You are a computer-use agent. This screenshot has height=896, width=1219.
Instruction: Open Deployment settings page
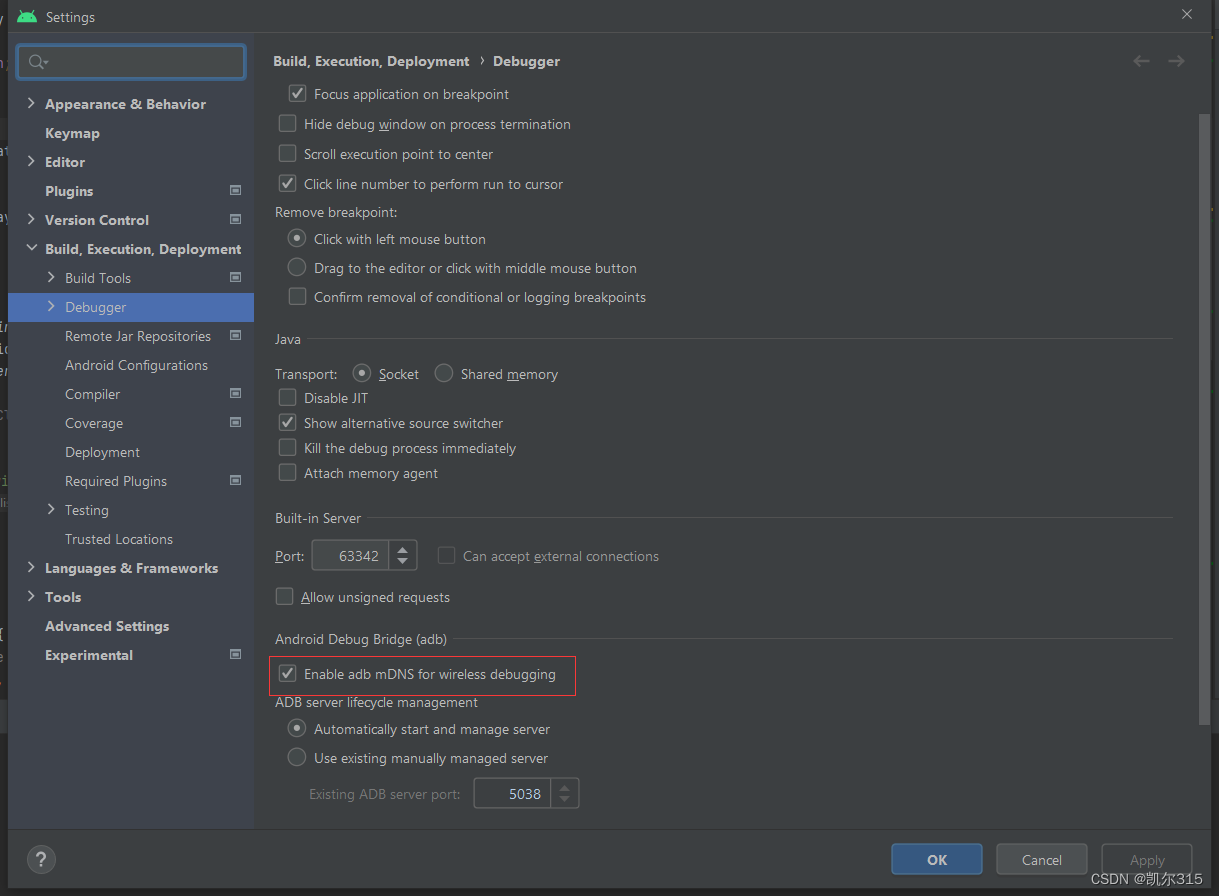click(102, 452)
